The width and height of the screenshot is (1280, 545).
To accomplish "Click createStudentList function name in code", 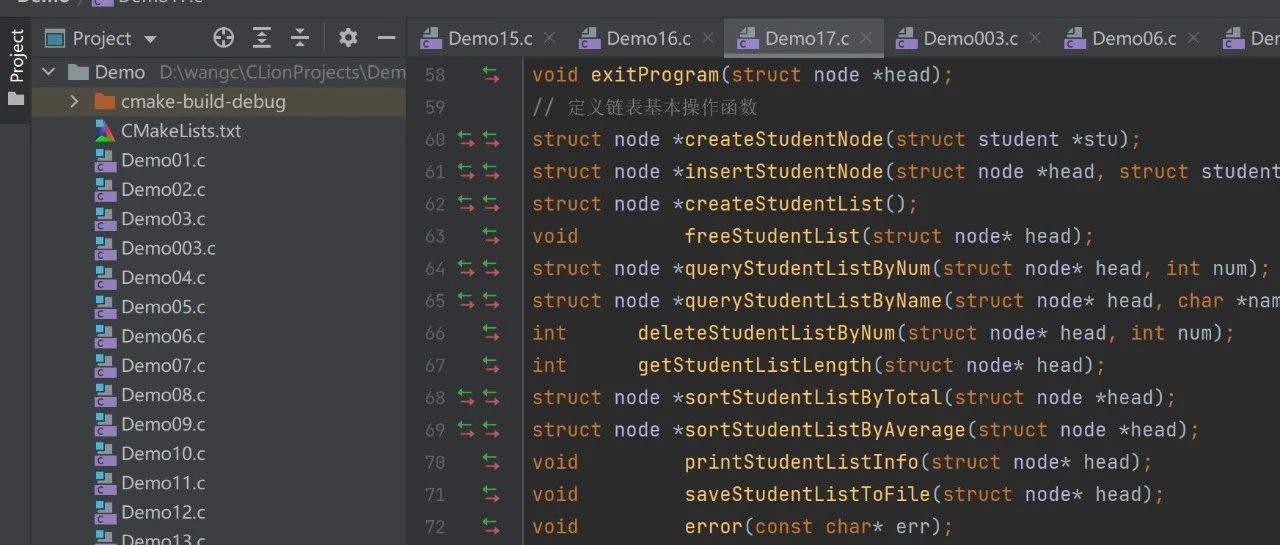I will (x=784, y=204).
